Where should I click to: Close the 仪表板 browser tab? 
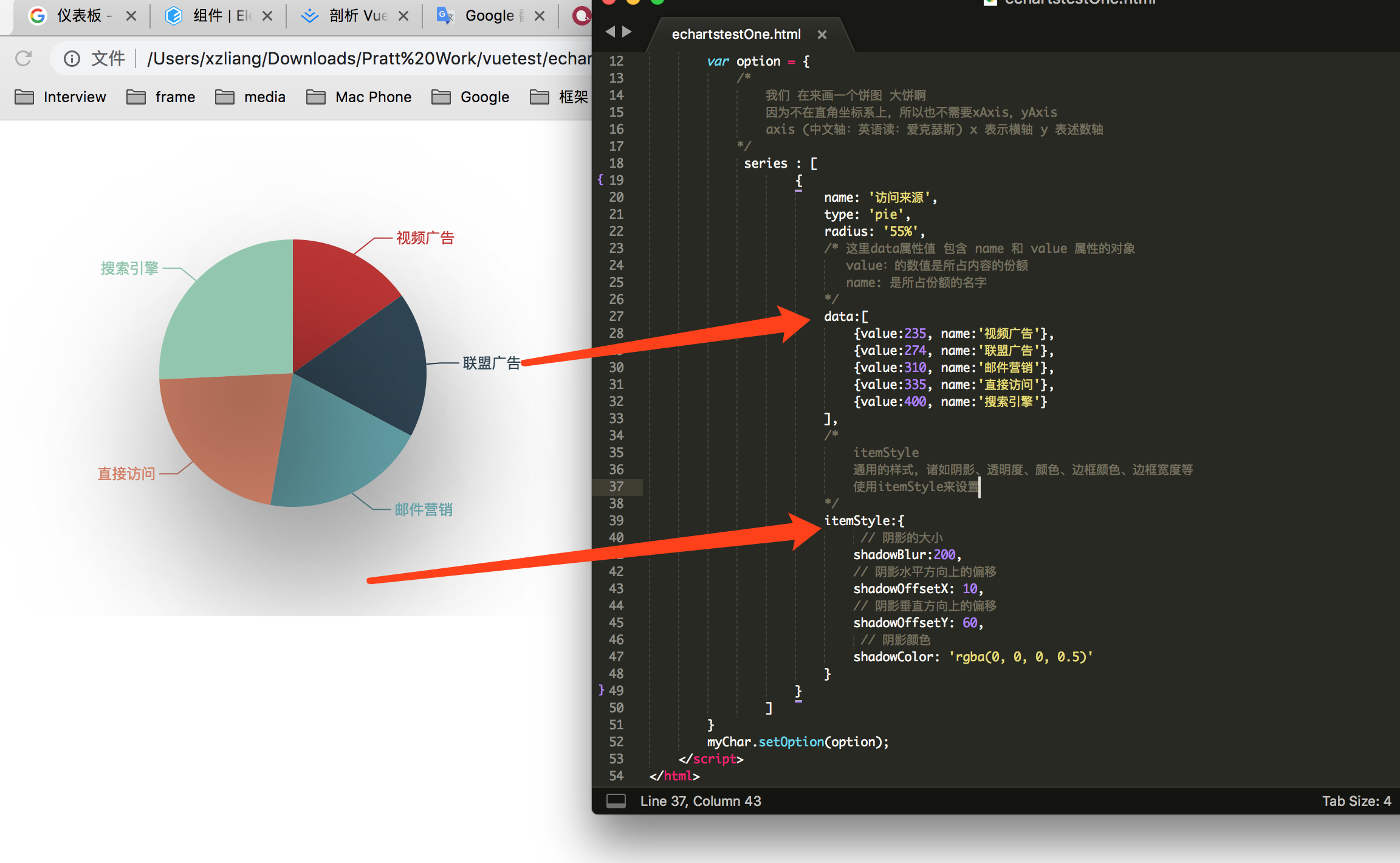pyautogui.click(x=131, y=16)
